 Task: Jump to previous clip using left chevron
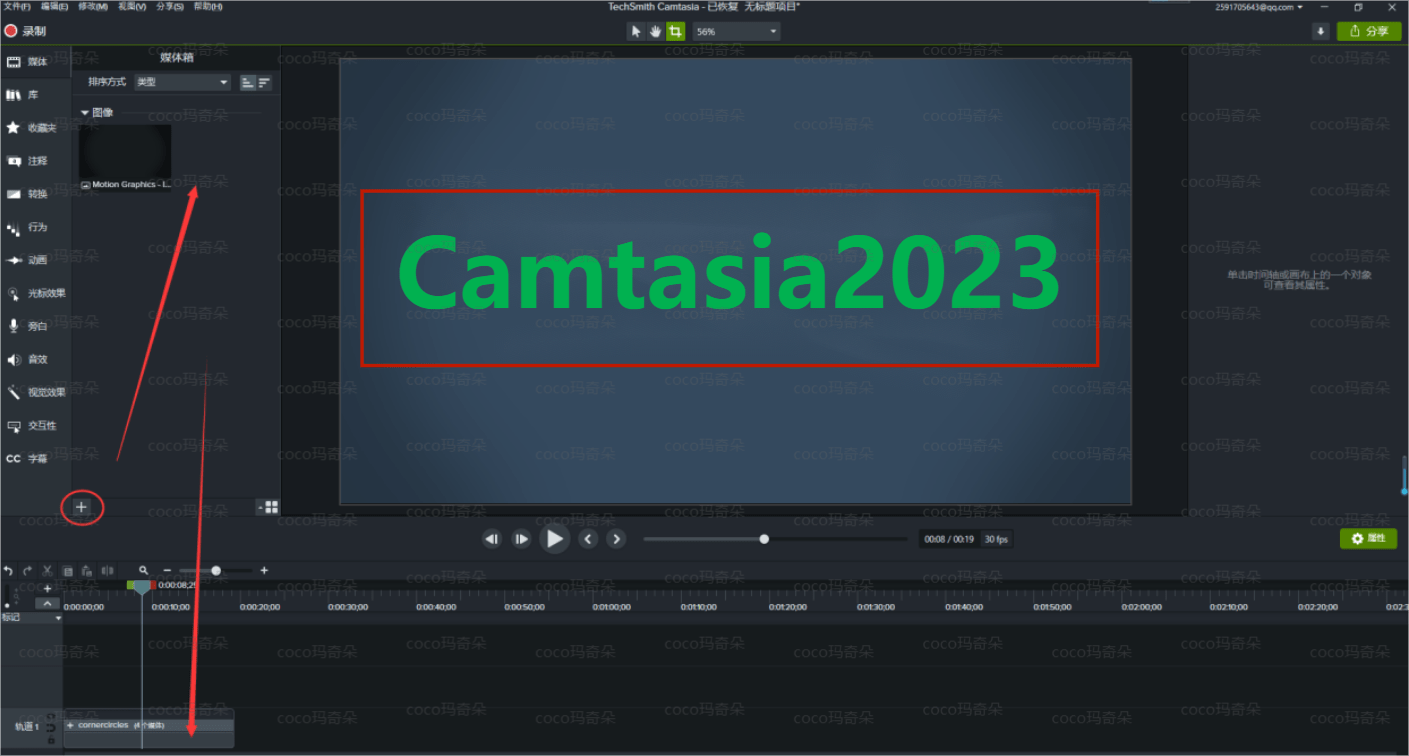pos(588,539)
